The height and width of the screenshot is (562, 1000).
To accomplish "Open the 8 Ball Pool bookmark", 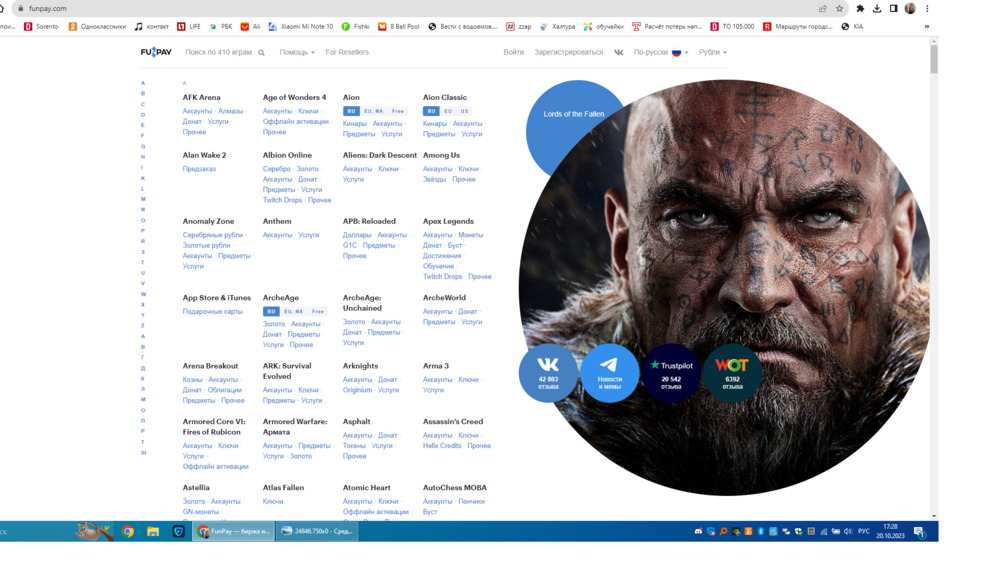I will 399,27.
